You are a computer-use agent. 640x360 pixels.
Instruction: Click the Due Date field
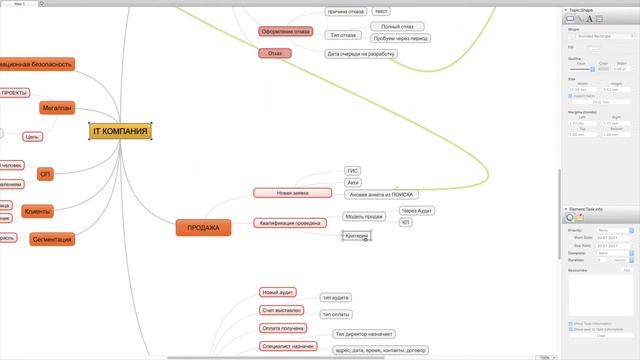(x=612, y=246)
